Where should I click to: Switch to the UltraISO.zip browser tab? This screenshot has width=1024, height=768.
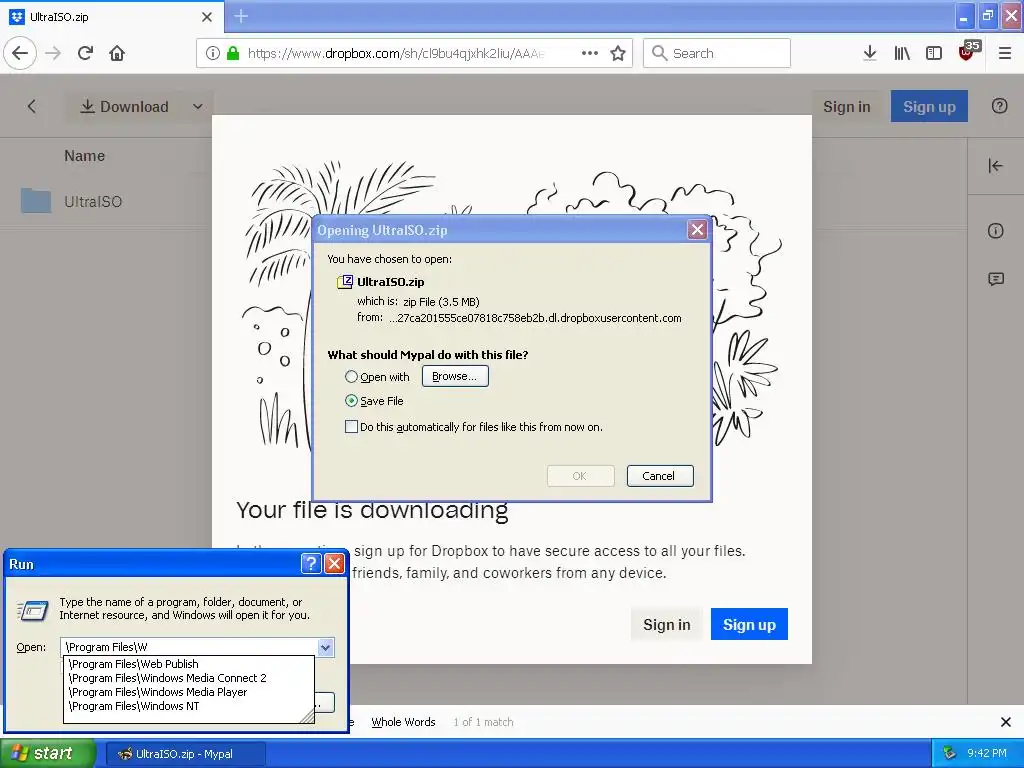click(111, 17)
